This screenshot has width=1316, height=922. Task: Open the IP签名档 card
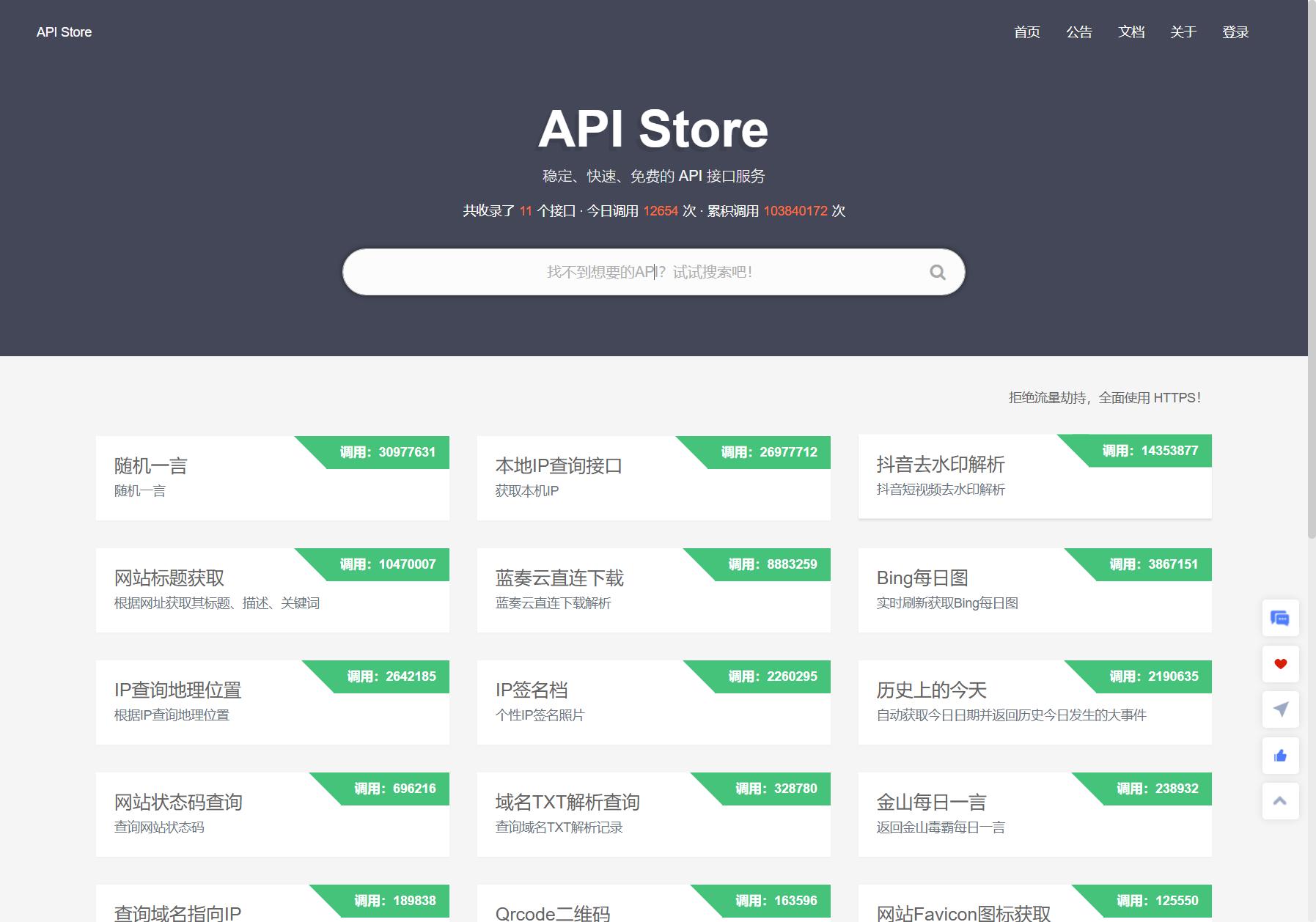654,702
